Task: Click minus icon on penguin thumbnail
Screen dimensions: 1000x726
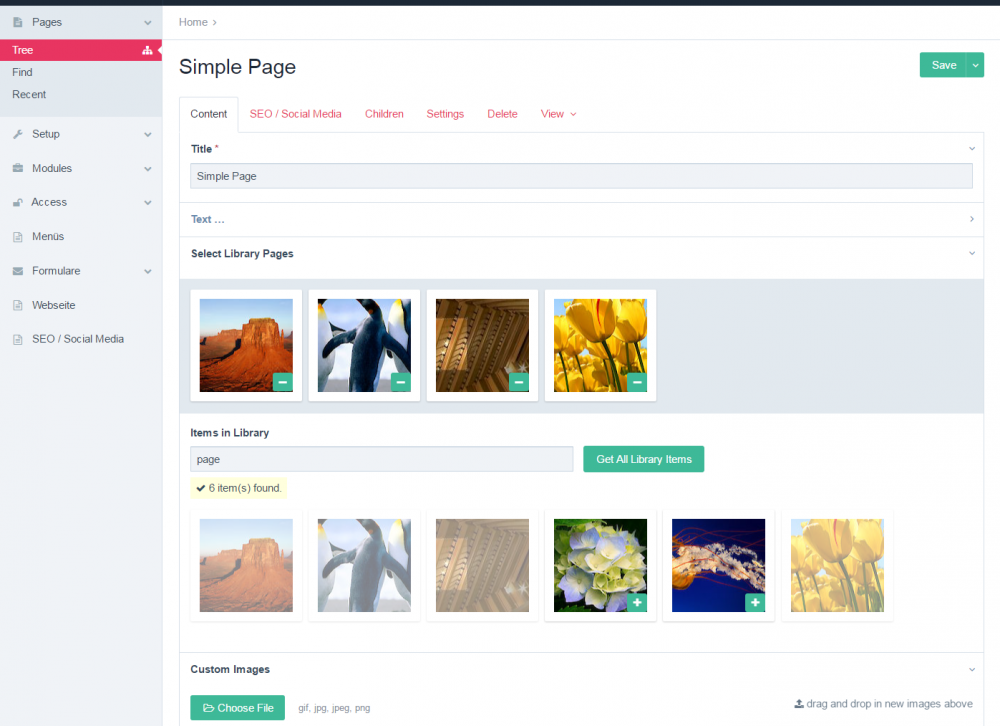Action: [x=400, y=382]
